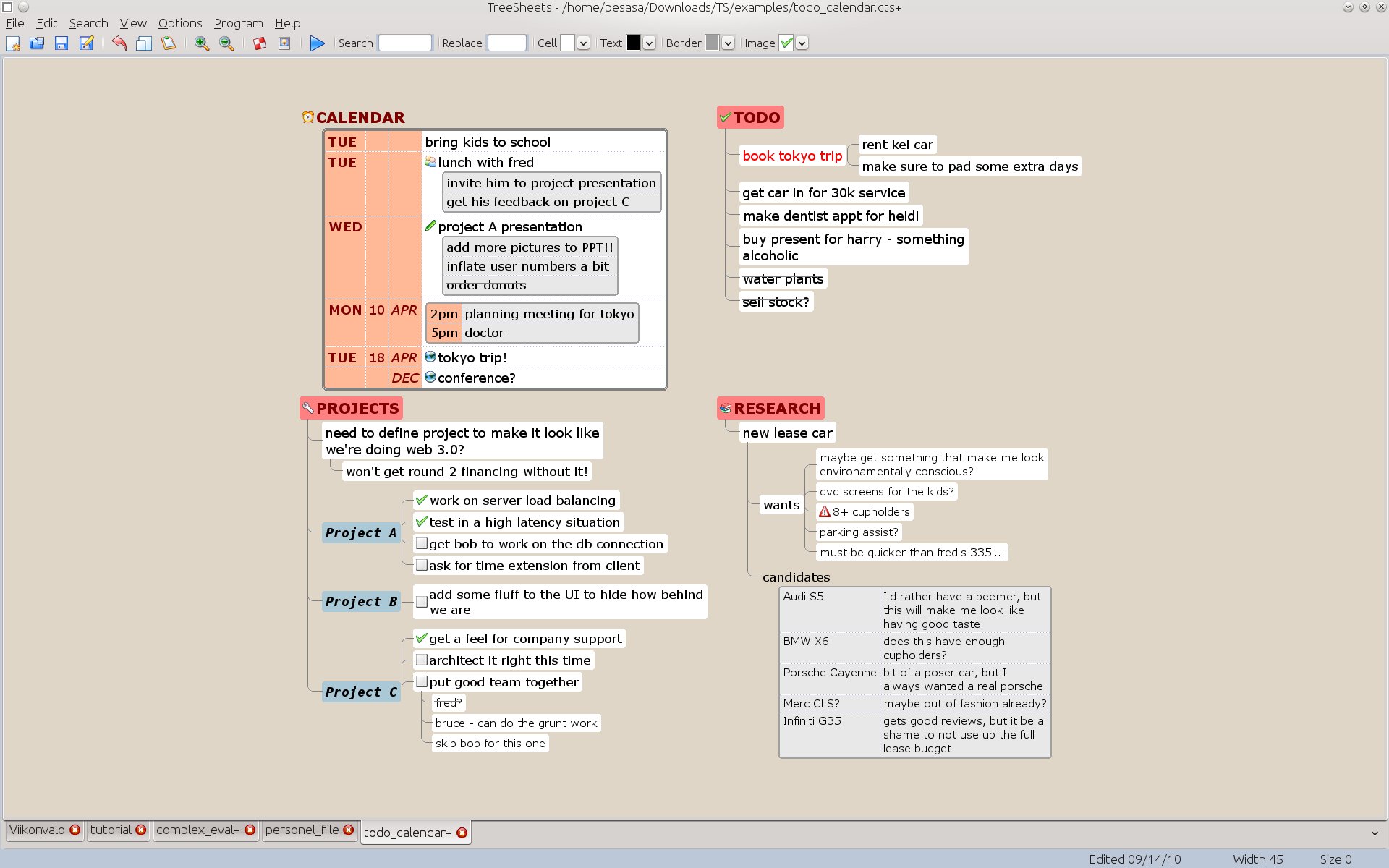The height and width of the screenshot is (868, 1389).
Task: Check the add some fluff to the UI box
Action: (x=422, y=602)
